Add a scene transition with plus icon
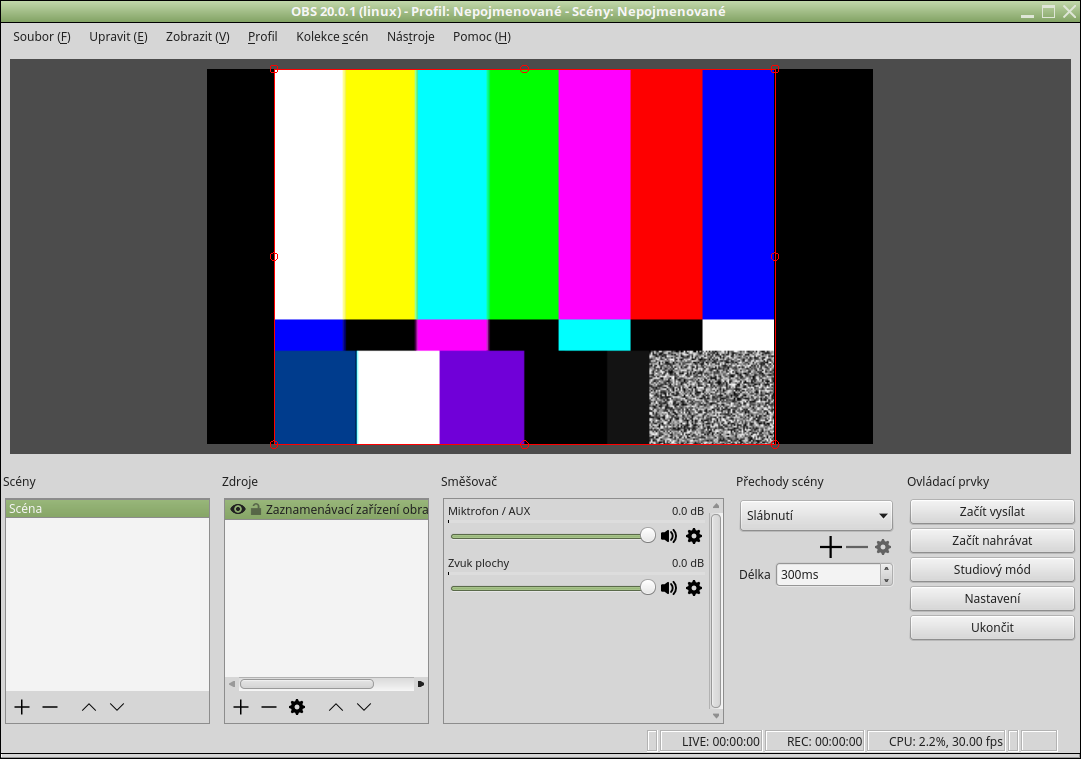Viewport: 1081px width, 759px height. click(831, 547)
